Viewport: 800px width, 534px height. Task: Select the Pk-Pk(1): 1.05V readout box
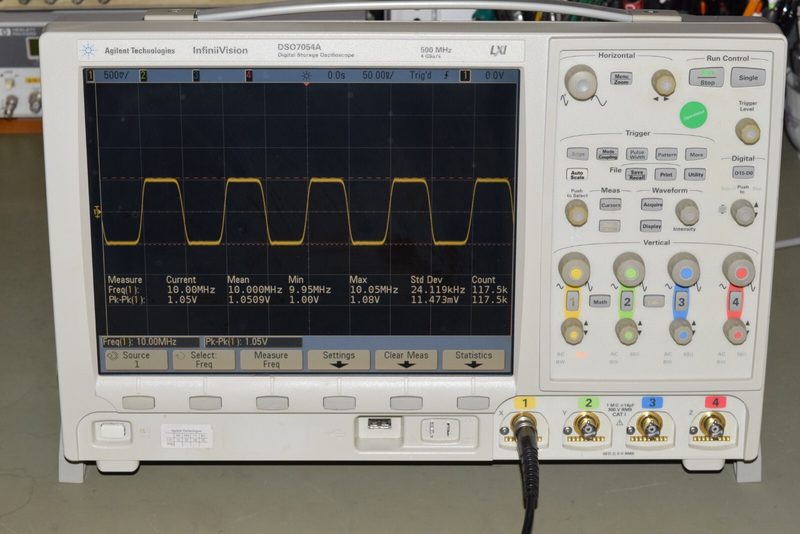[x=253, y=342]
